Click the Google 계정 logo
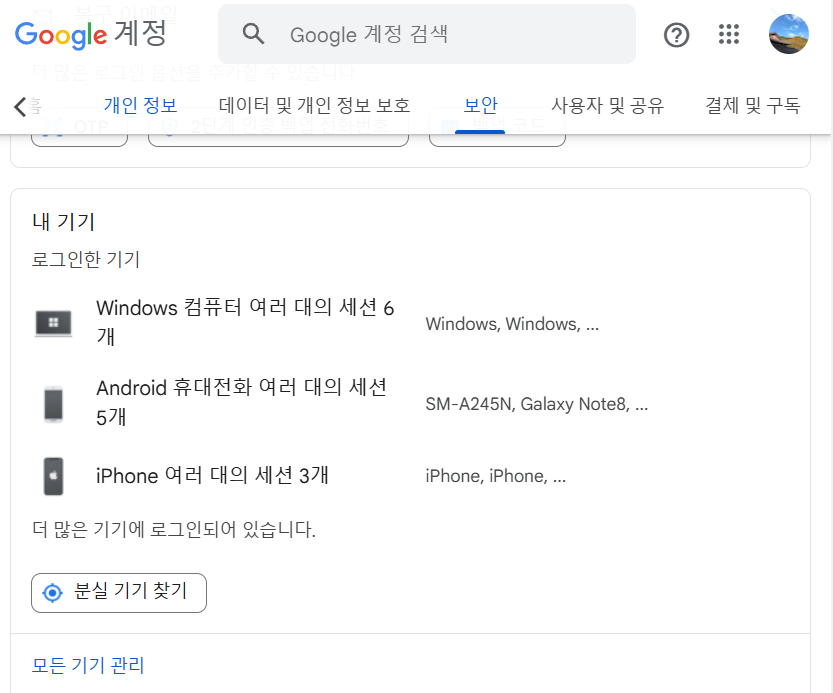Screen dimensions: 833x693 tap(91, 34)
